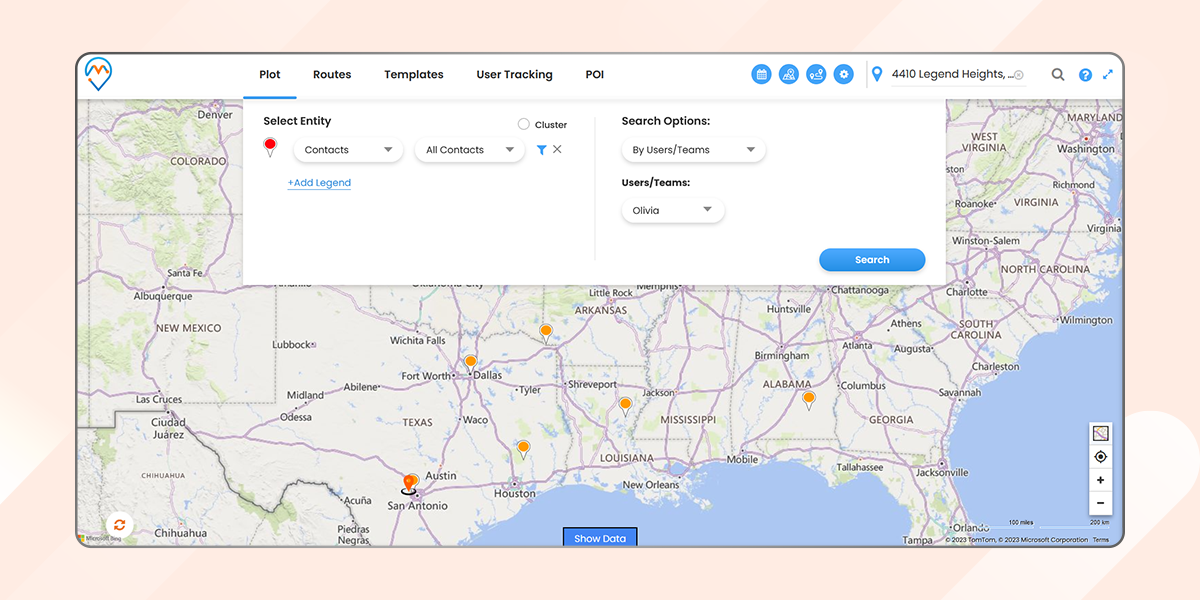
Task: Switch to the Plot tab
Action: [x=270, y=74]
